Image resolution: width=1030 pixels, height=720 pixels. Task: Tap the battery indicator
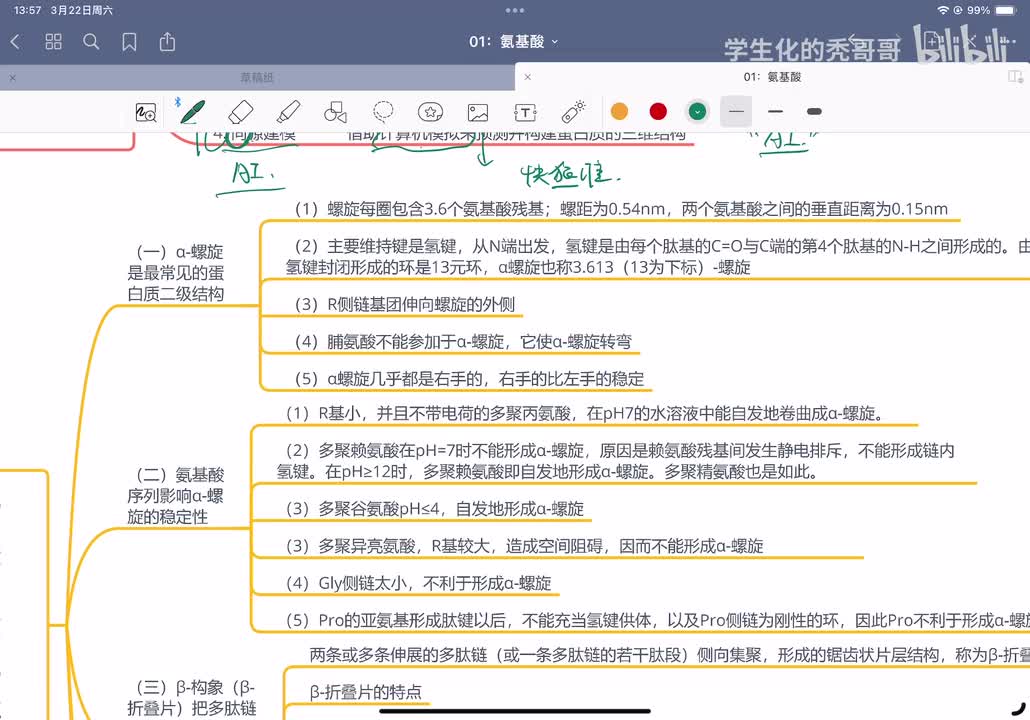(x=1006, y=10)
